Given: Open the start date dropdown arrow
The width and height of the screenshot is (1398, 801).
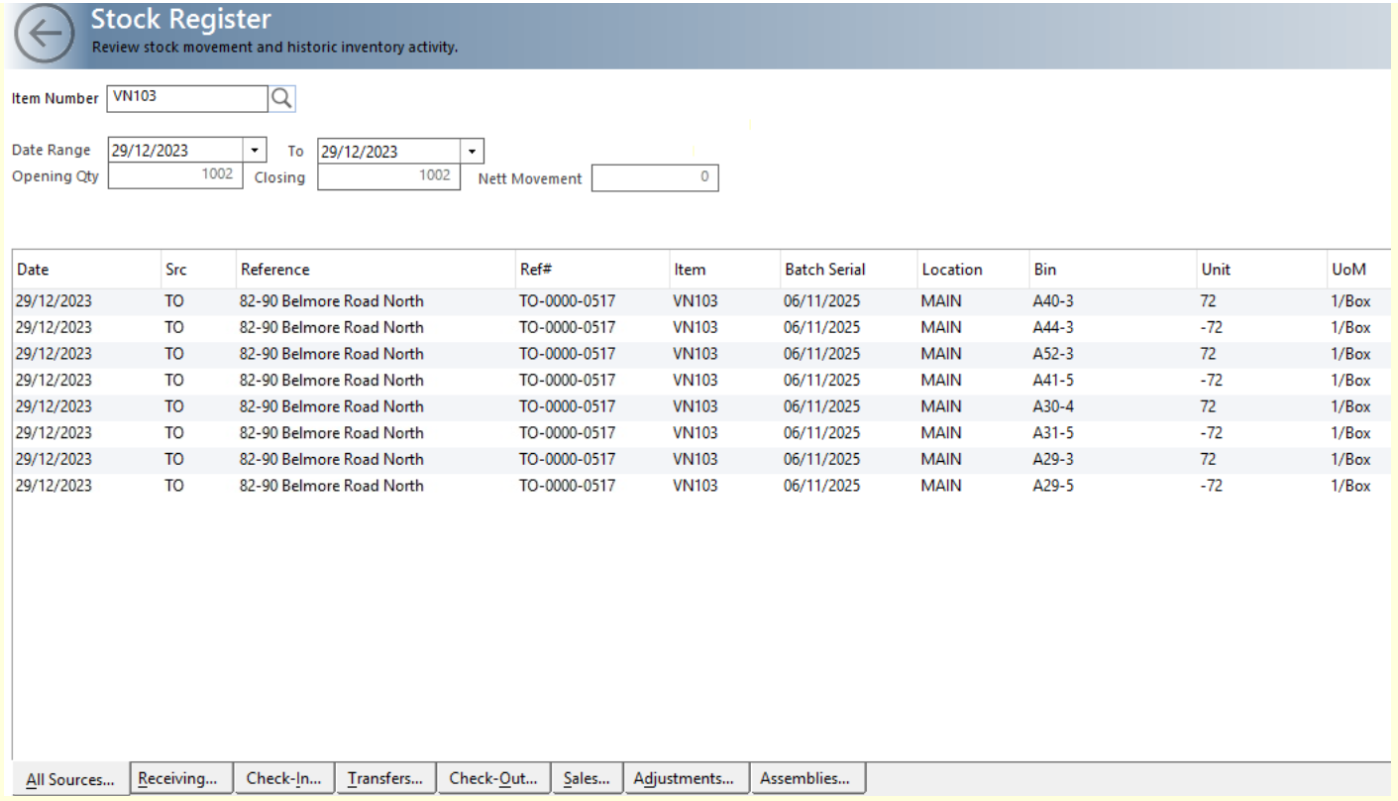Looking at the screenshot, I should pos(256,151).
